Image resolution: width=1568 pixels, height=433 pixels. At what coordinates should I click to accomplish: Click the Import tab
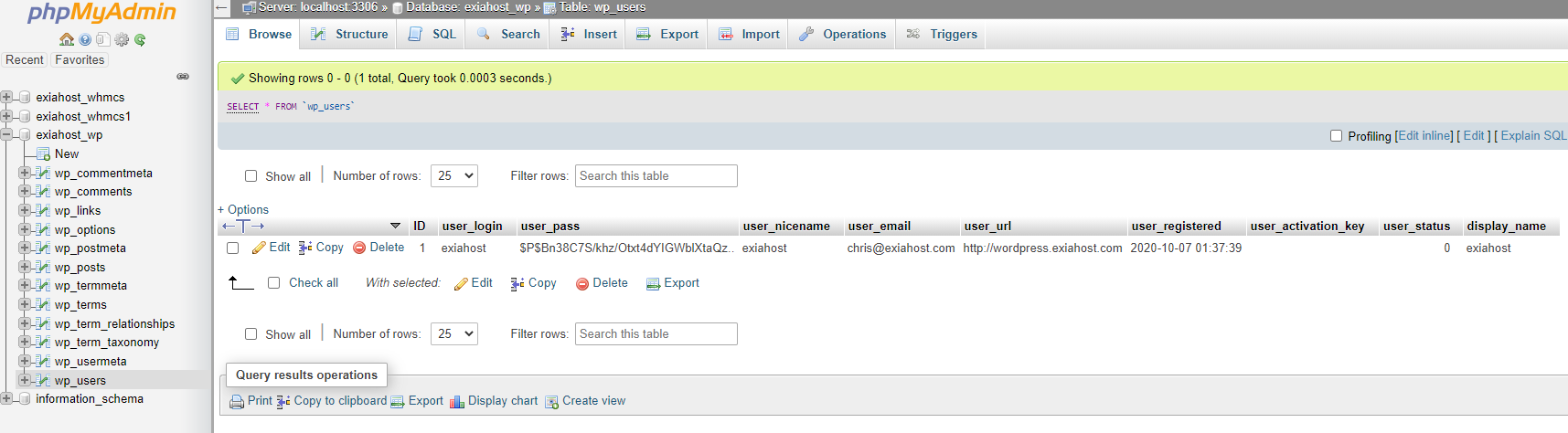749,34
